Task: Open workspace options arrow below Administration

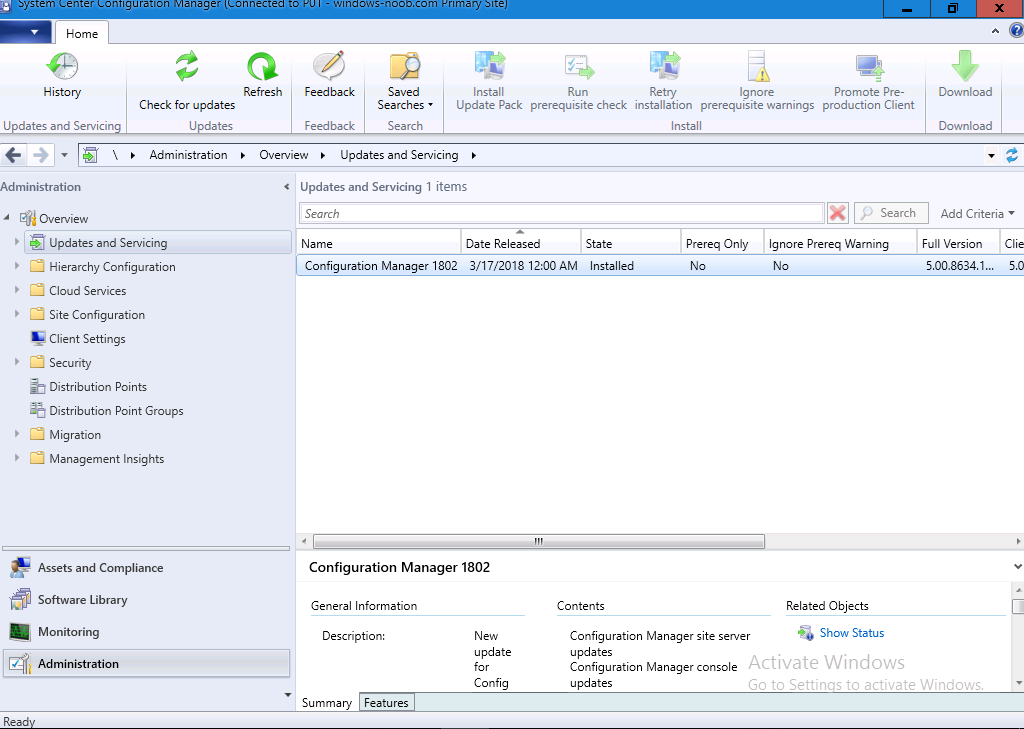Action: click(x=287, y=695)
